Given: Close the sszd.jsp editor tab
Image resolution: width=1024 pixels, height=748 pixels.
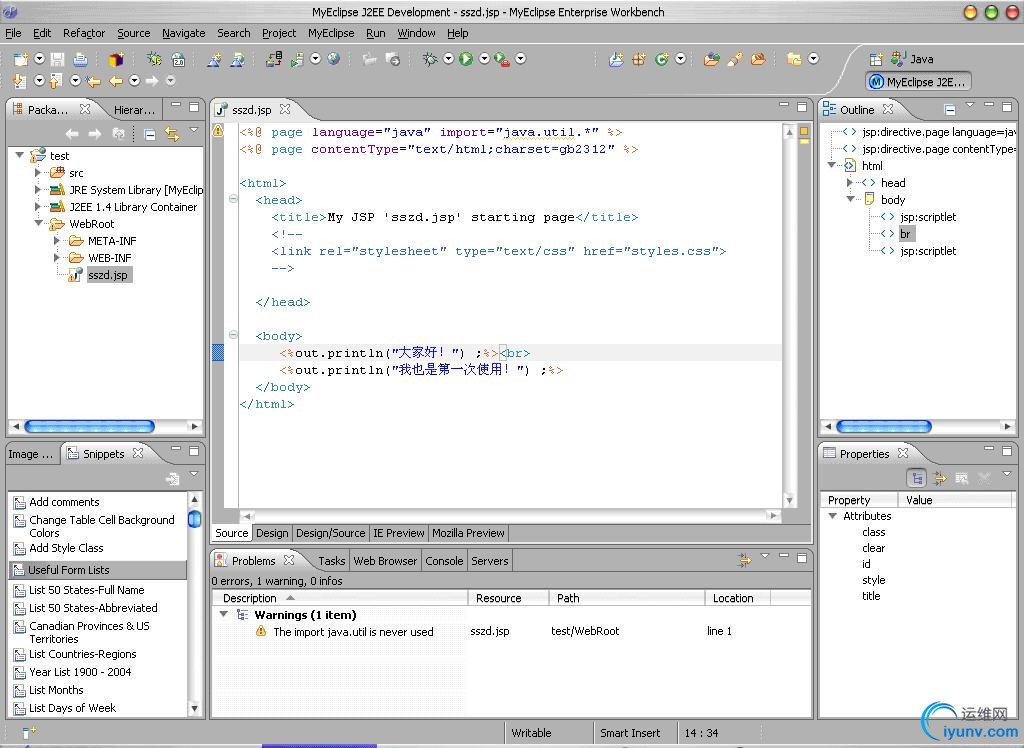Looking at the screenshot, I should (x=285, y=109).
